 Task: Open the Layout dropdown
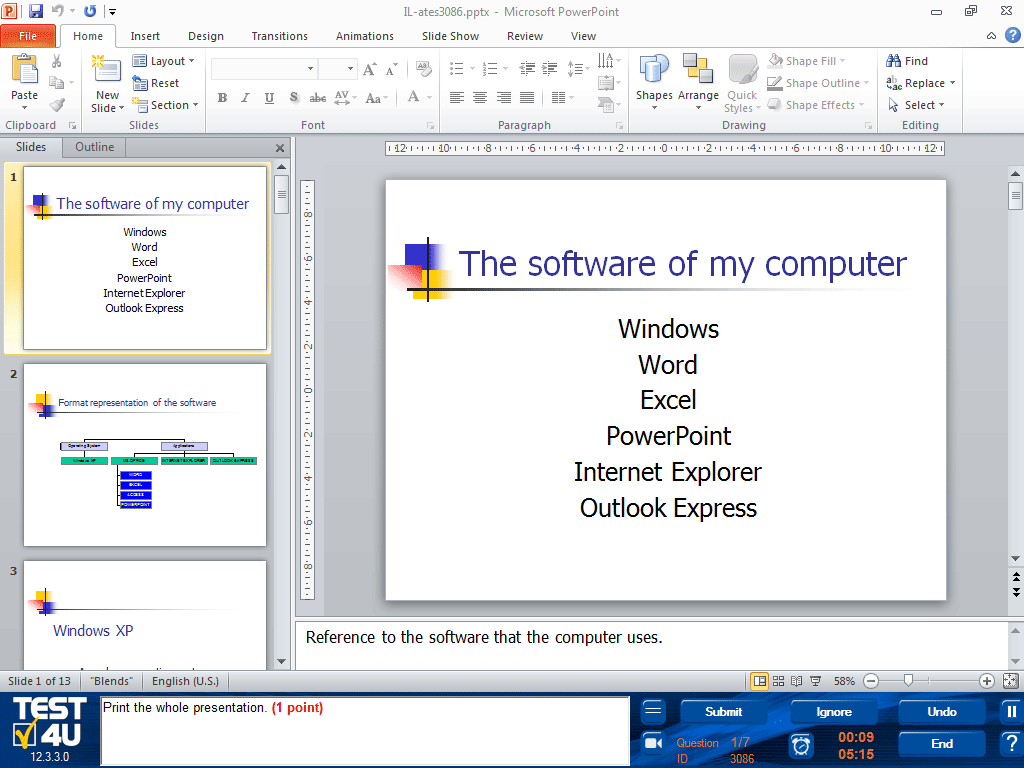tap(163, 61)
